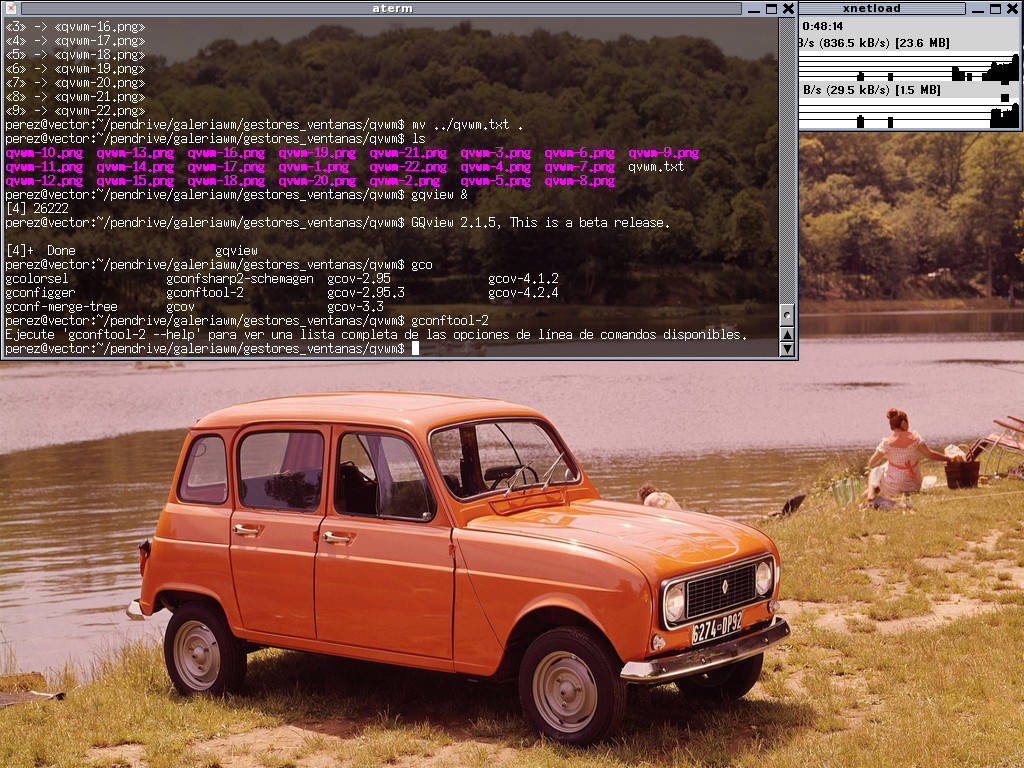
Task: Click qvwm-12.png in the ls listing
Action: 44,182
